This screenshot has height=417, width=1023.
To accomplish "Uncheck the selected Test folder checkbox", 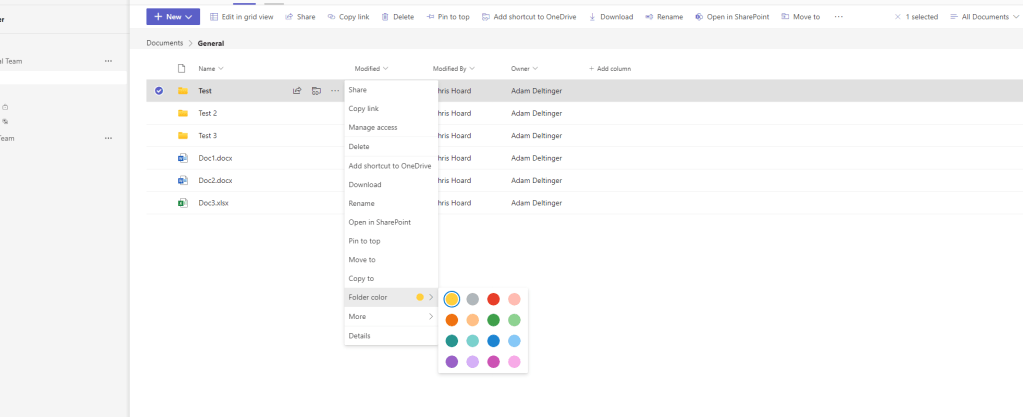I will coord(158,91).
